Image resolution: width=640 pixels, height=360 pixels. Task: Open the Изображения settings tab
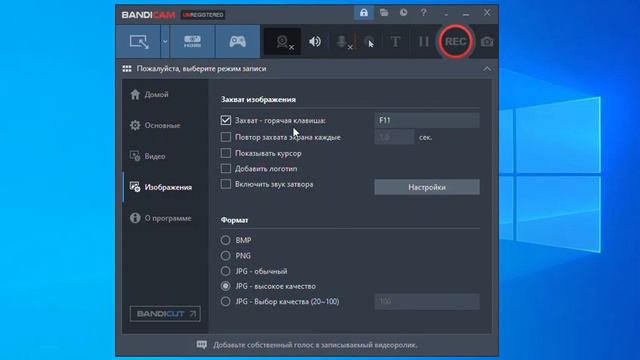(165, 187)
